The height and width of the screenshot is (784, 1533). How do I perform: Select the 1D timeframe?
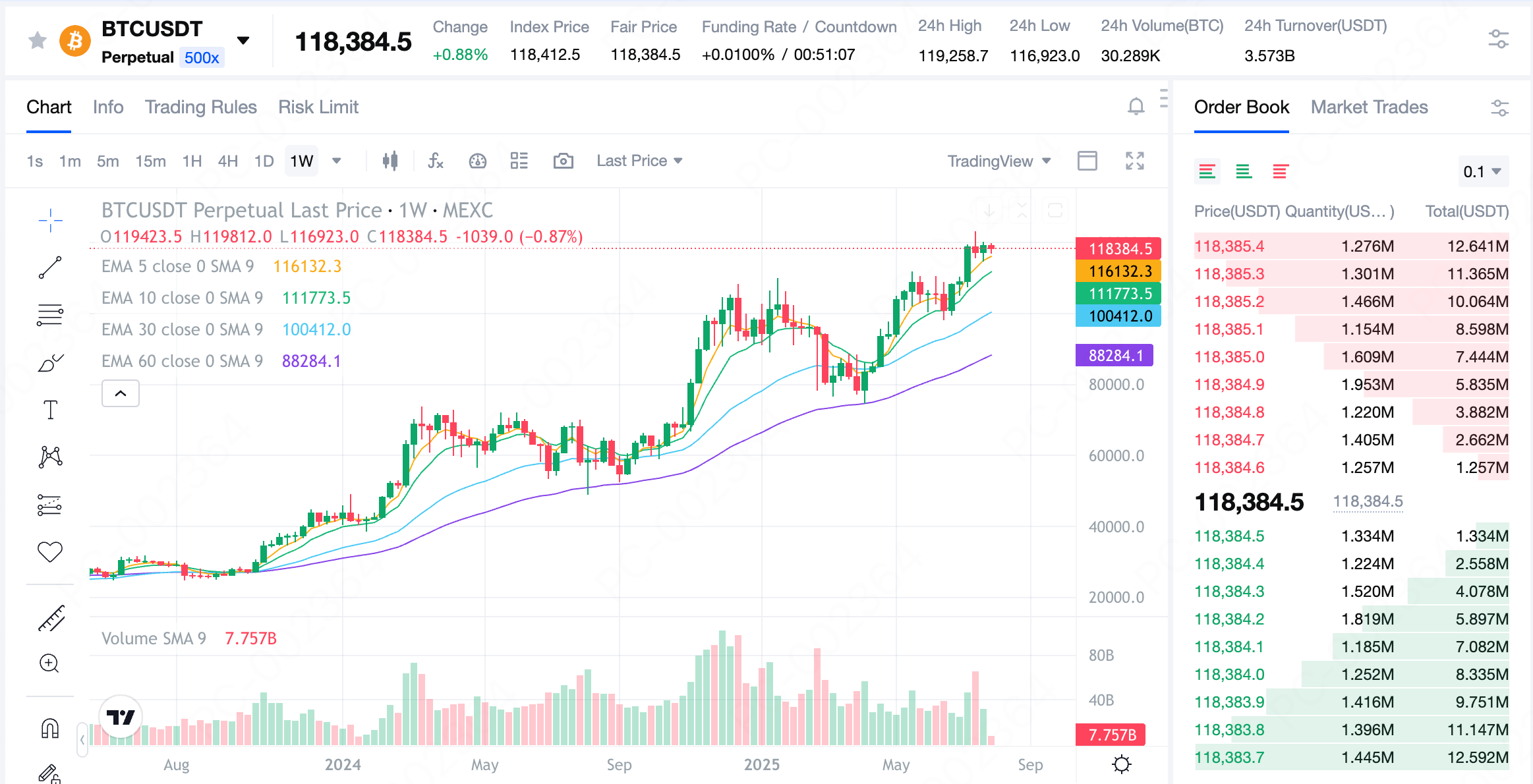pyautogui.click(x=264, y=161)
